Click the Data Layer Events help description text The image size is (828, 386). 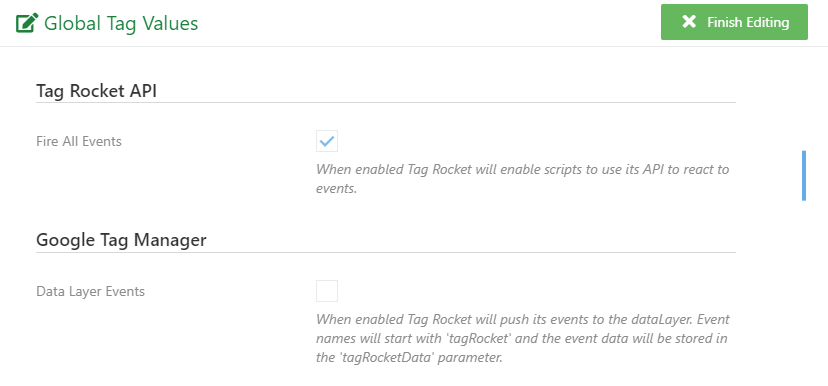pyautogui.click(x=523, y=338)
